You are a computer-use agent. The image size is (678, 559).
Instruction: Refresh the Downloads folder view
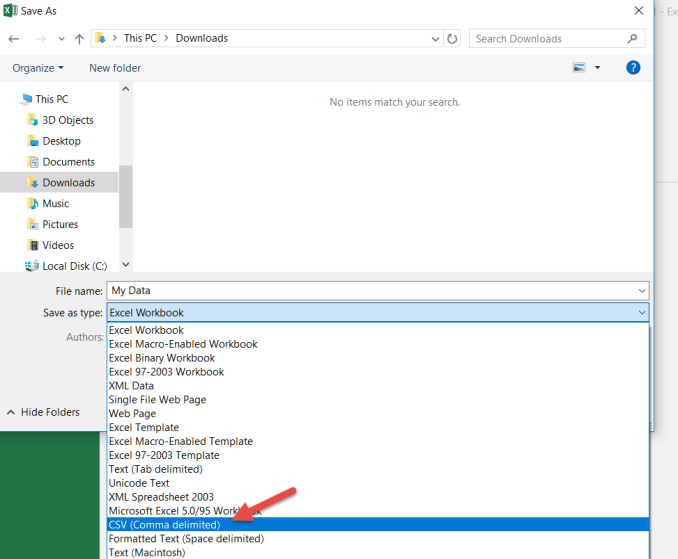click(452, 39)
